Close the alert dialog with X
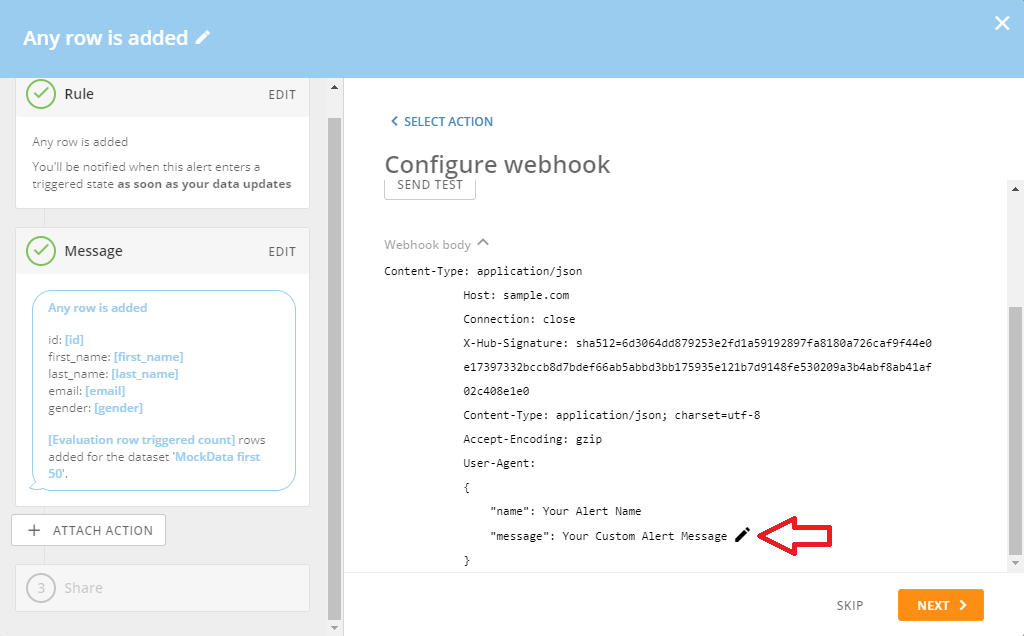Viewport: 1024px width, 636px height. tap(1002, 24)
